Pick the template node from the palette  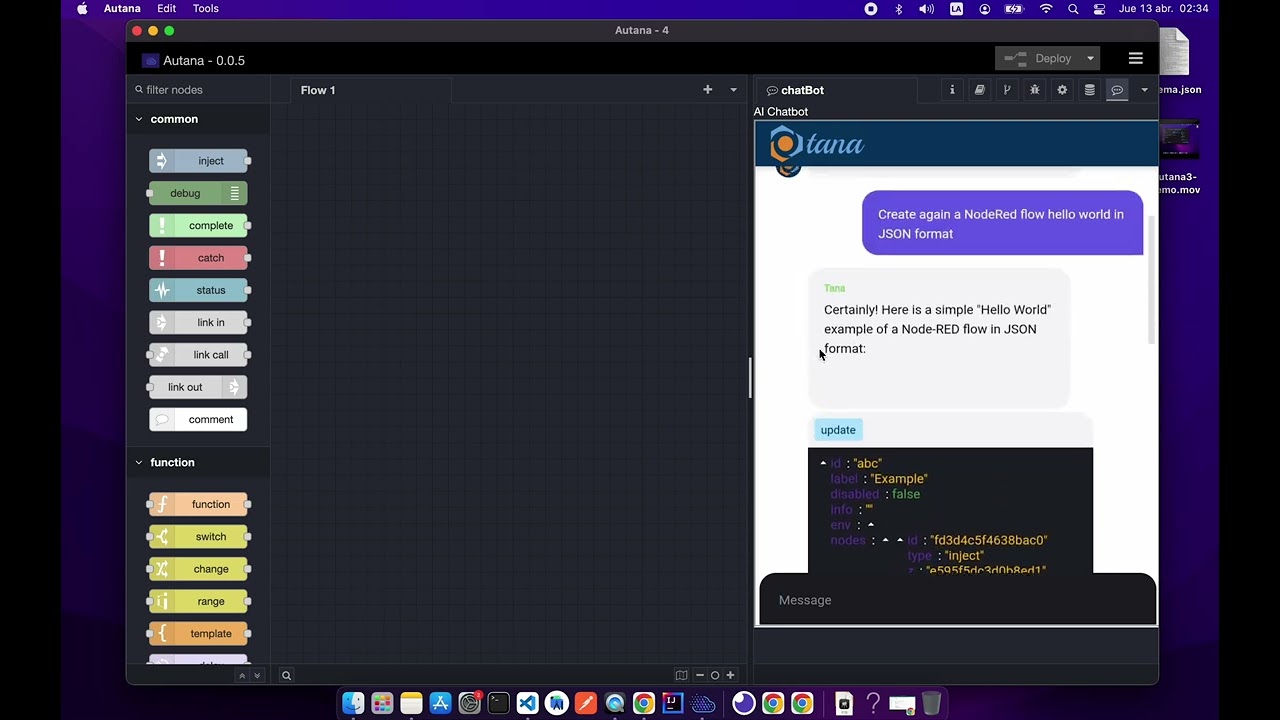(198, 634)
